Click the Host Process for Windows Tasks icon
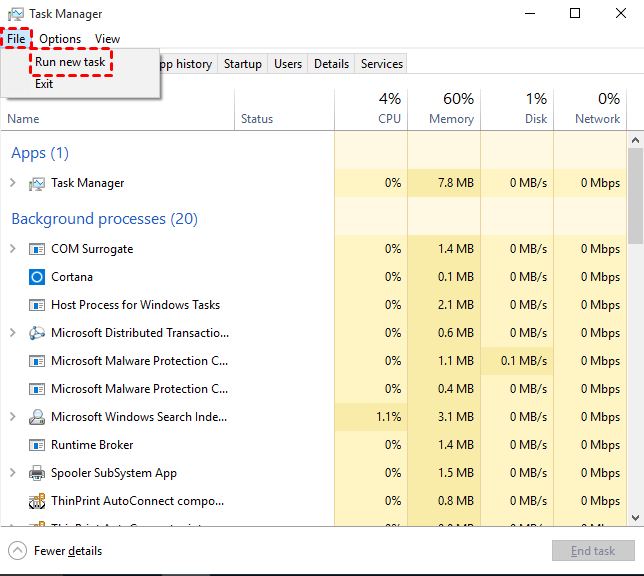This screenshot has width=644, height=576. [37, 305]
